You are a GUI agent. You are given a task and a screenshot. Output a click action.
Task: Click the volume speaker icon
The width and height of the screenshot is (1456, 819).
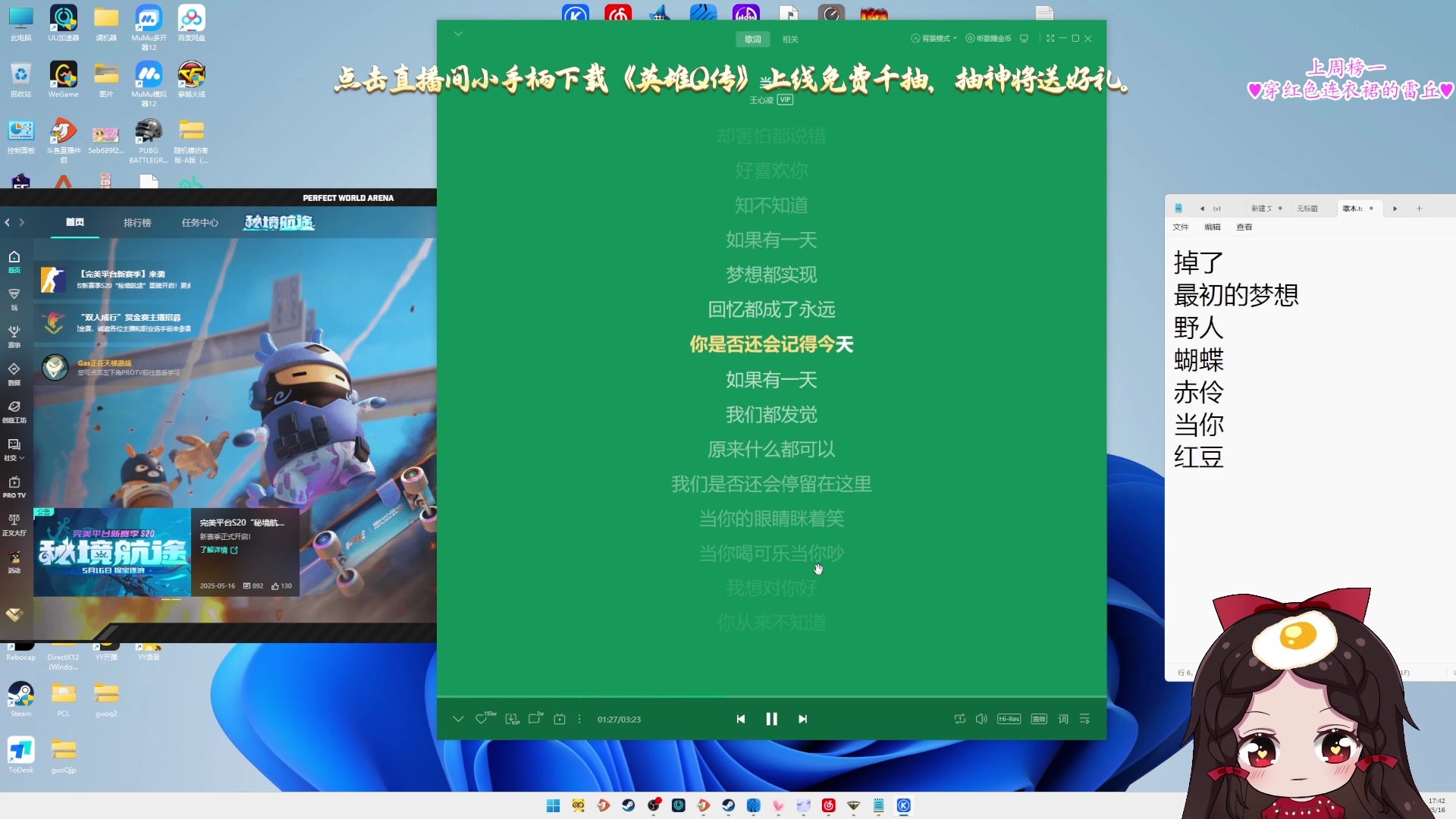click(x=981, y=719)
